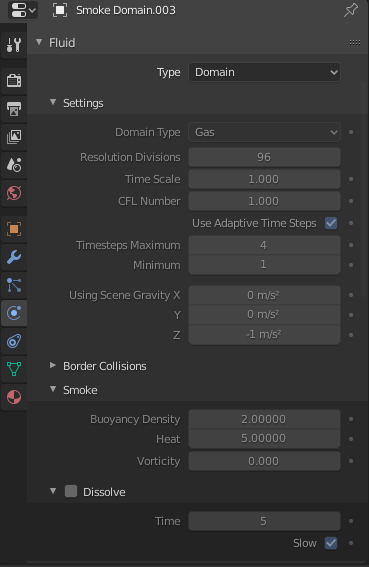Uncheck the Slow dissolve option
369x567 pixels.
pyautogui.click(x=331, y=543)
